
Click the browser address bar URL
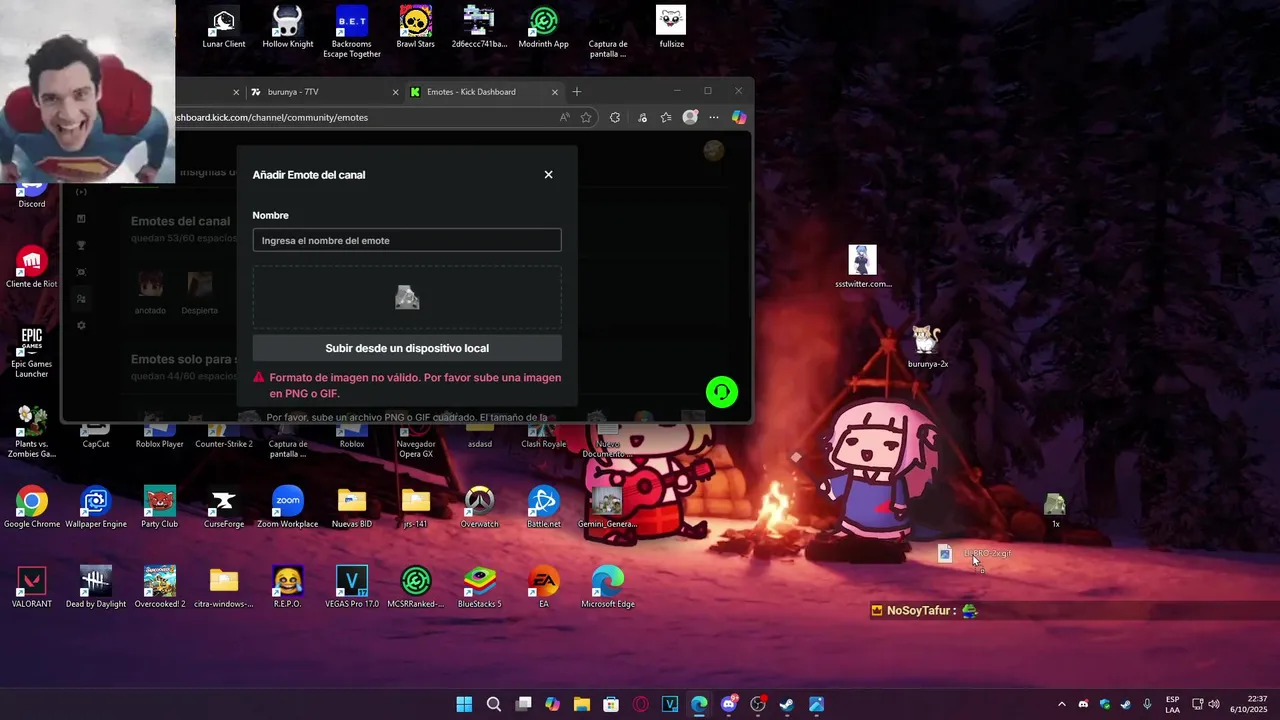click(x=272, y=117)
